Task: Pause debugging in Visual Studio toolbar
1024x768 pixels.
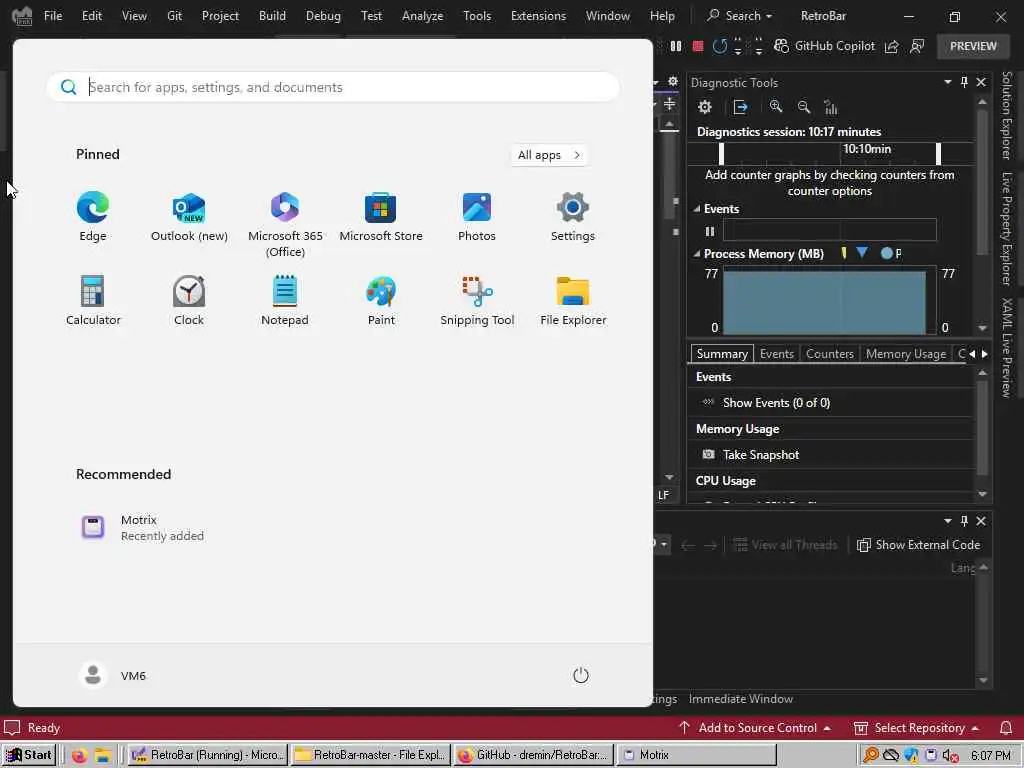Action: pyautogui.click(x=676, y=46)
